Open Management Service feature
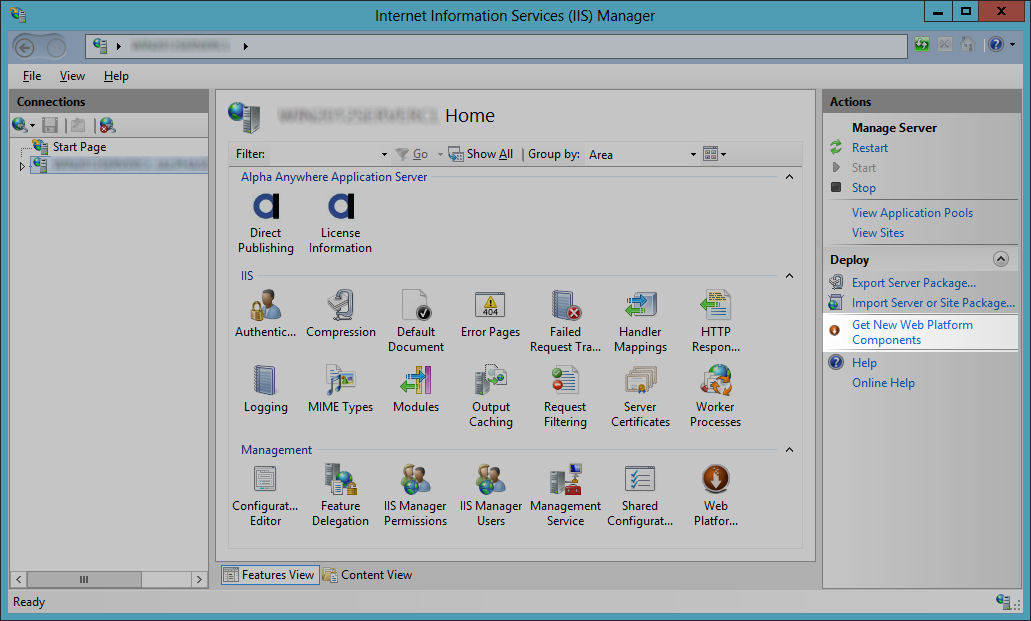Viewport: 1031px width, 621px height. 565,495
